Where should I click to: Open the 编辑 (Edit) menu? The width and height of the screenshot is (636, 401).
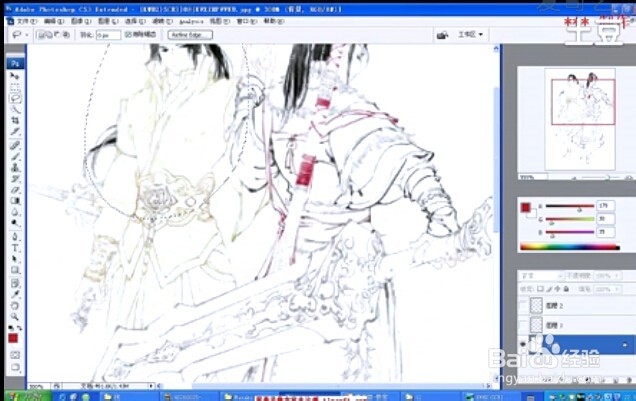click(x=54, y=21)
